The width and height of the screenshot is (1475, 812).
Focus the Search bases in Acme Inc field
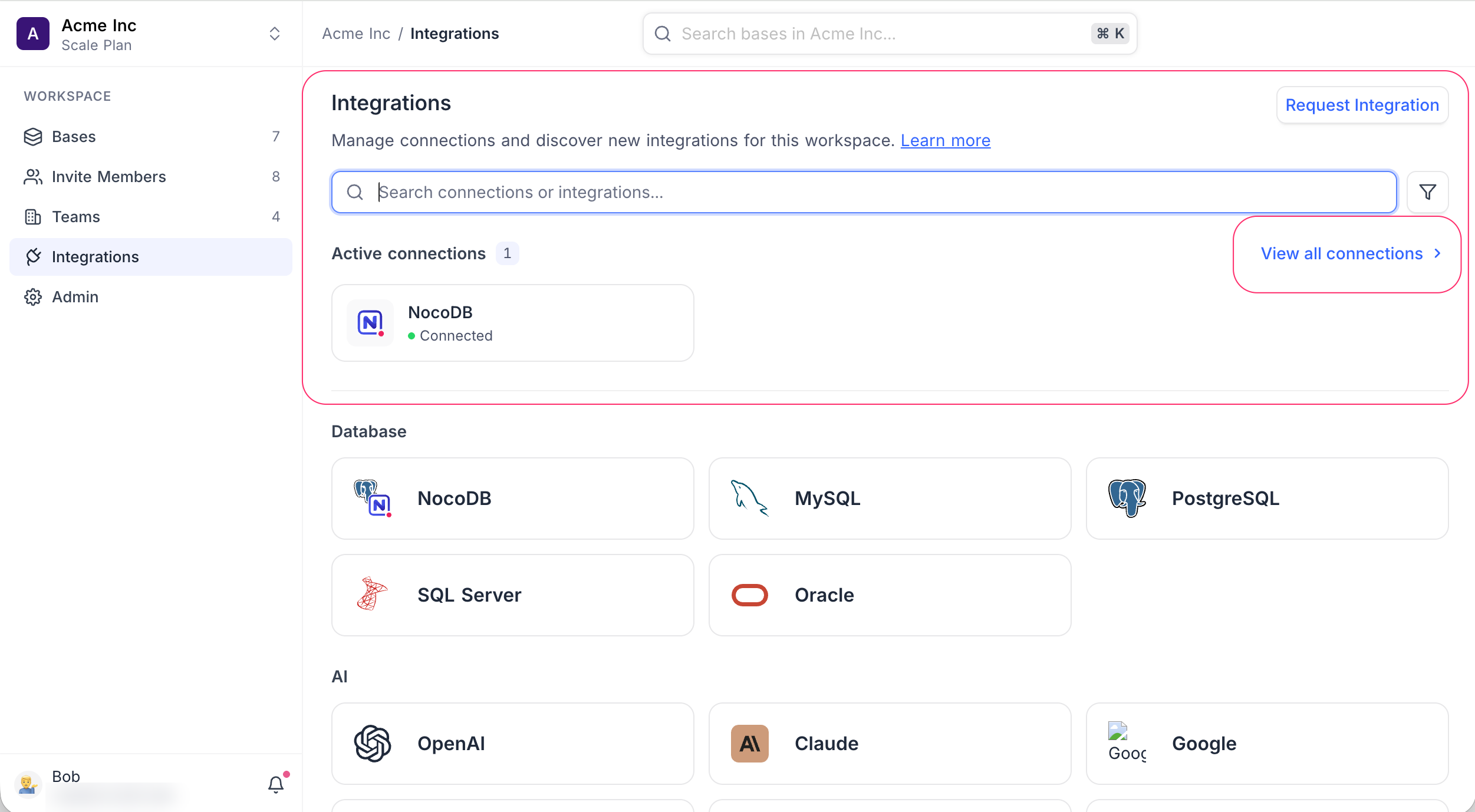click(x=890, y=34)
